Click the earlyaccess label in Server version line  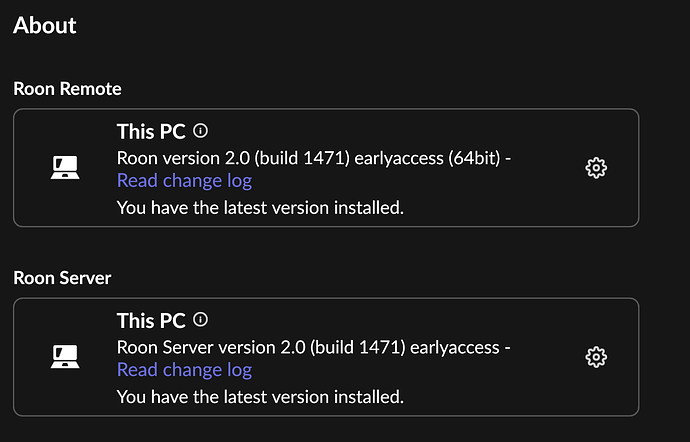tap(455, 348)
